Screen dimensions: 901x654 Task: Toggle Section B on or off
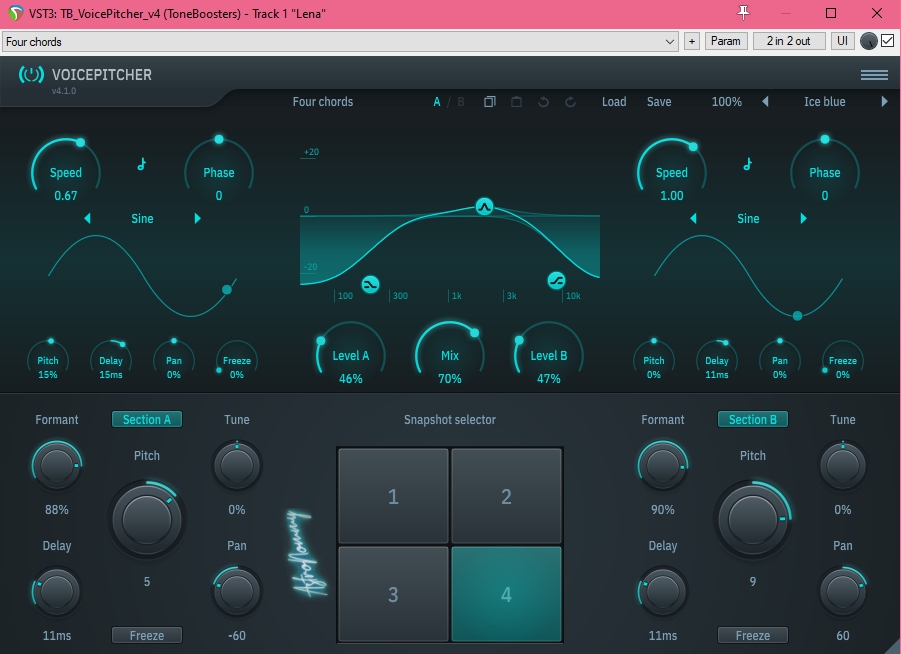753,420
